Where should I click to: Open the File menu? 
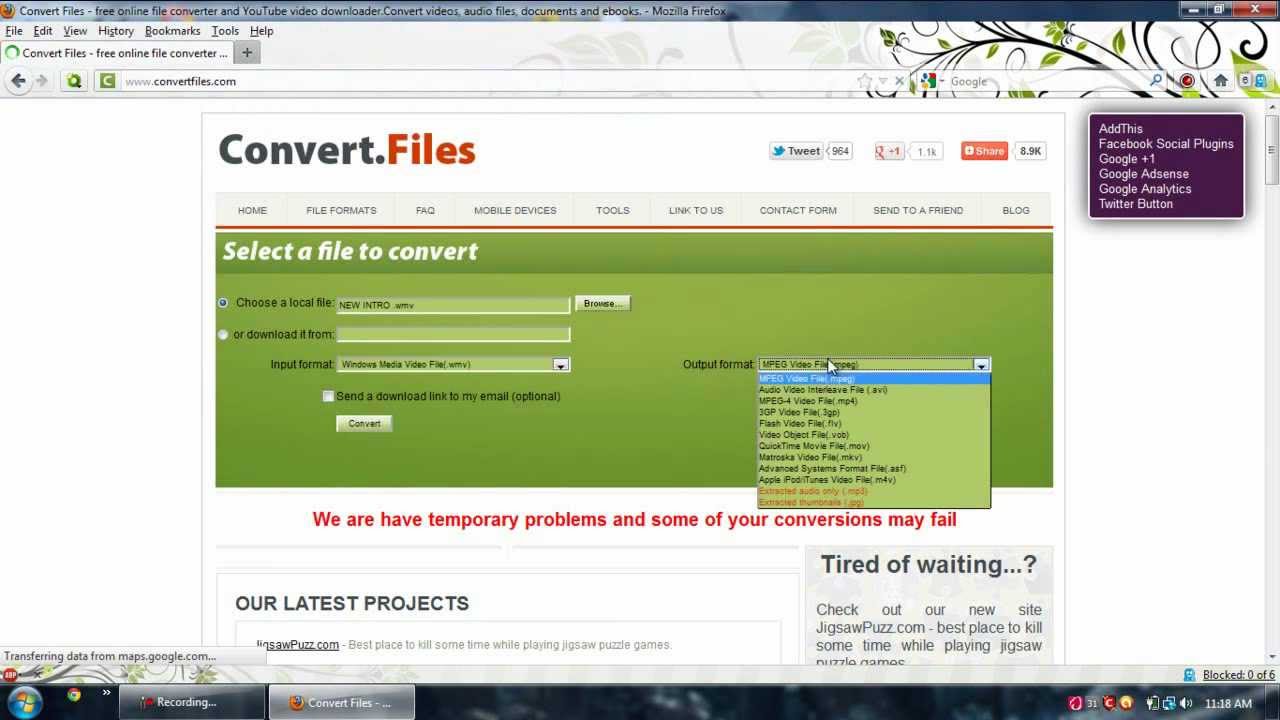click(14, 31)
